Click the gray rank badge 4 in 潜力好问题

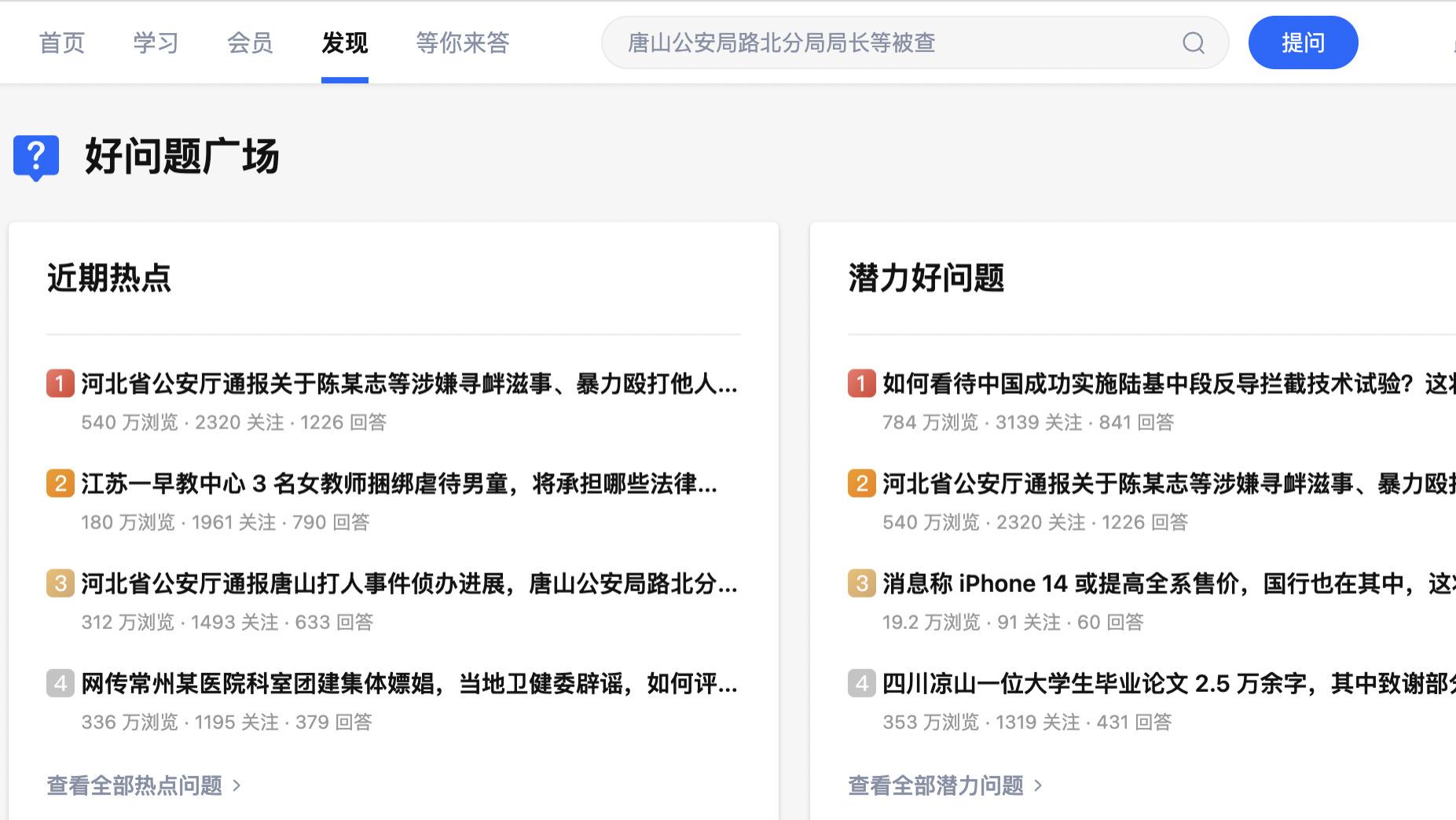click(861, 683)
